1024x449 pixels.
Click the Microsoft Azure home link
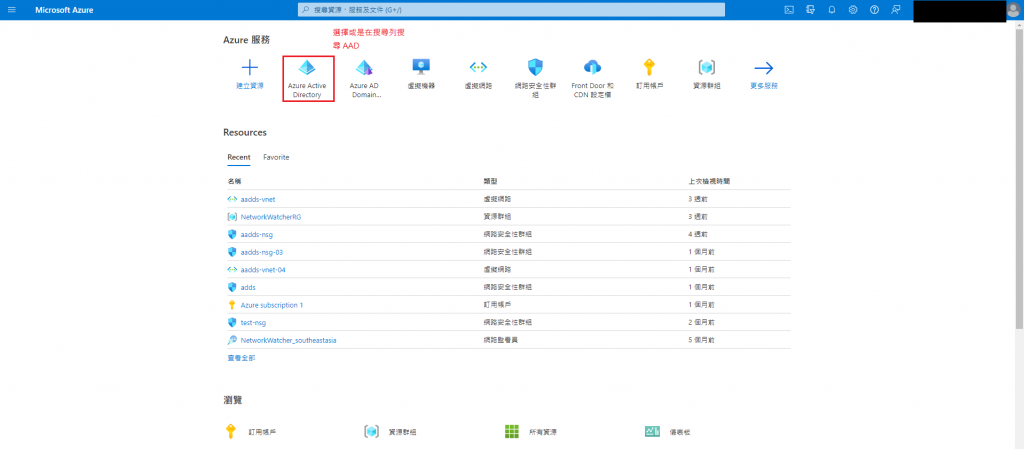[64, 10]
